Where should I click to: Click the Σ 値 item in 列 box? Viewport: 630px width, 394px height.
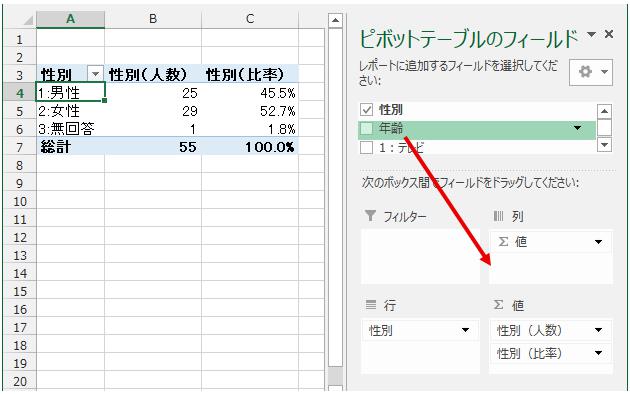[x=551, y=242]
